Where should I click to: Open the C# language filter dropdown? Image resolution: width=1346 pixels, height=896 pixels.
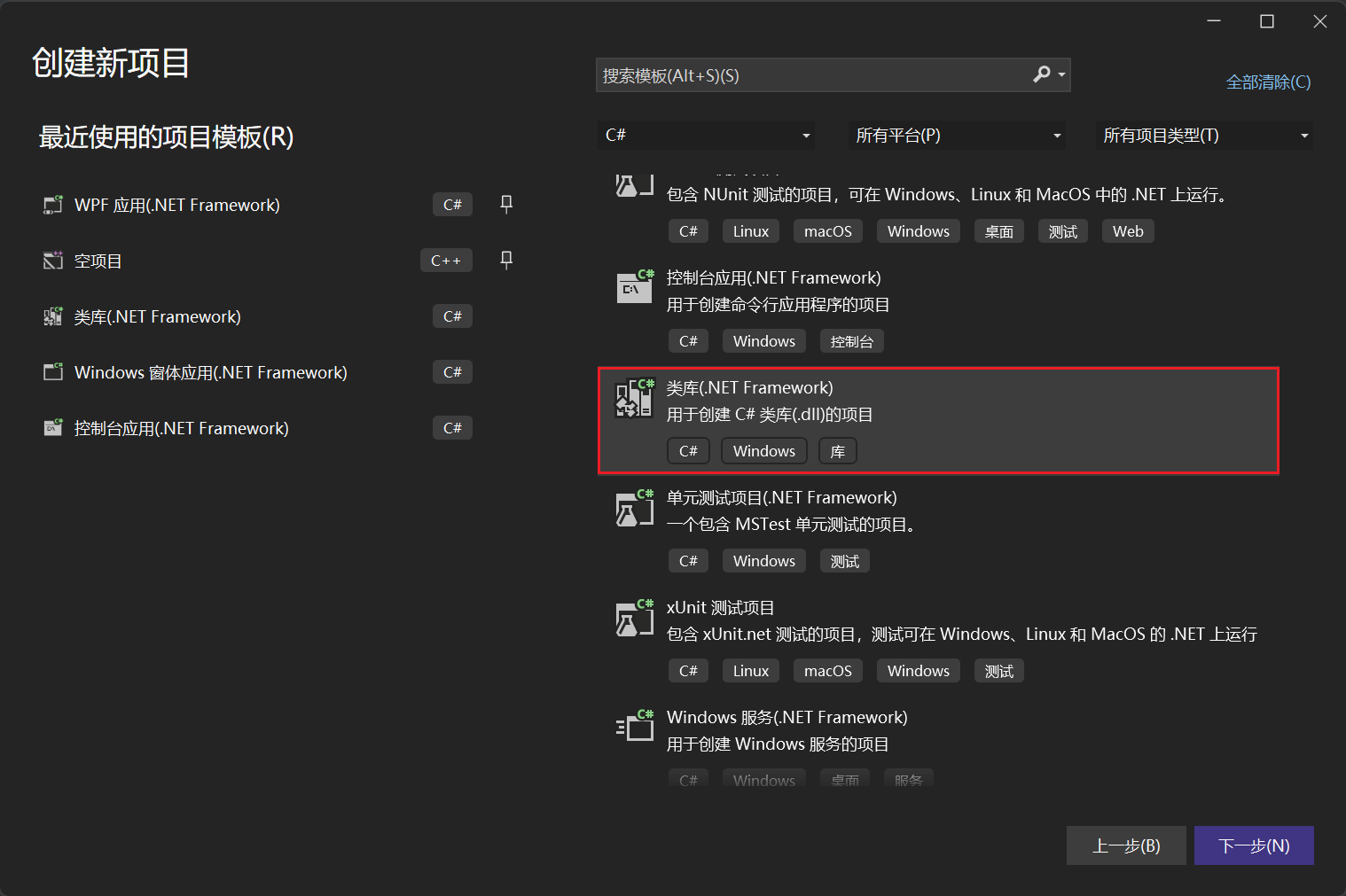707,135
